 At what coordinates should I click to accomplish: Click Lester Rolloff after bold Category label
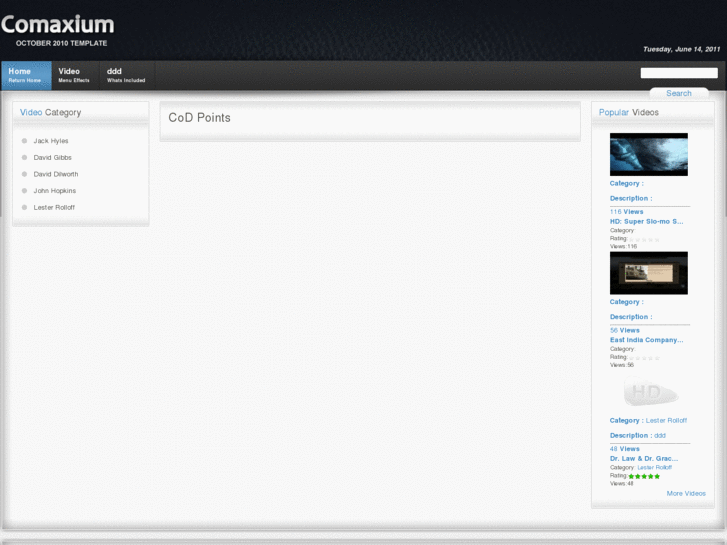666,420
